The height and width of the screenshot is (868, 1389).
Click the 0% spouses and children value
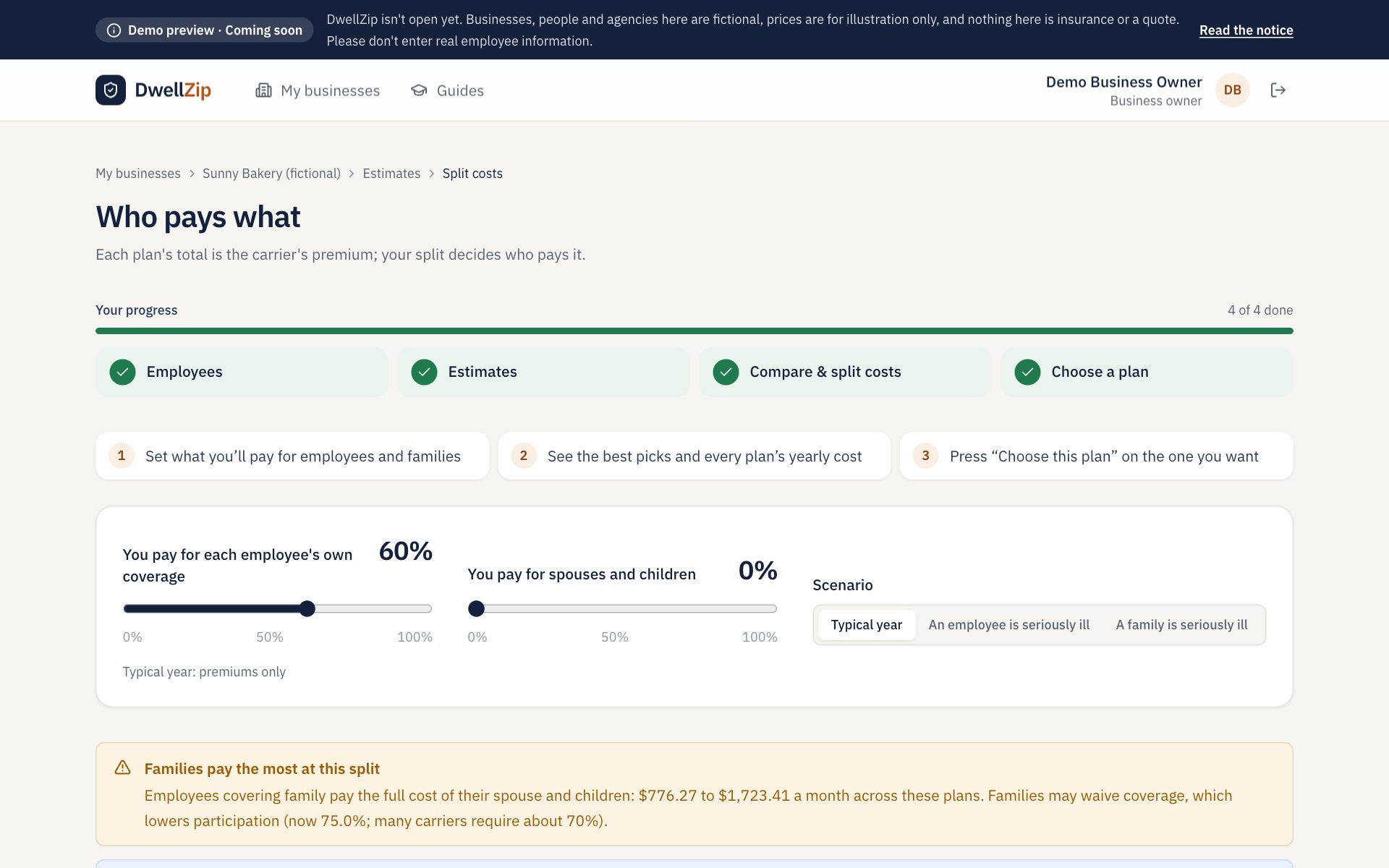757,571
